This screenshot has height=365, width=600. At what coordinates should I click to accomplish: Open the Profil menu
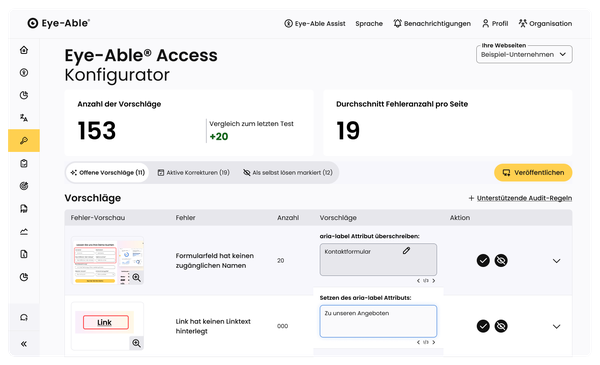pos(495,23)
